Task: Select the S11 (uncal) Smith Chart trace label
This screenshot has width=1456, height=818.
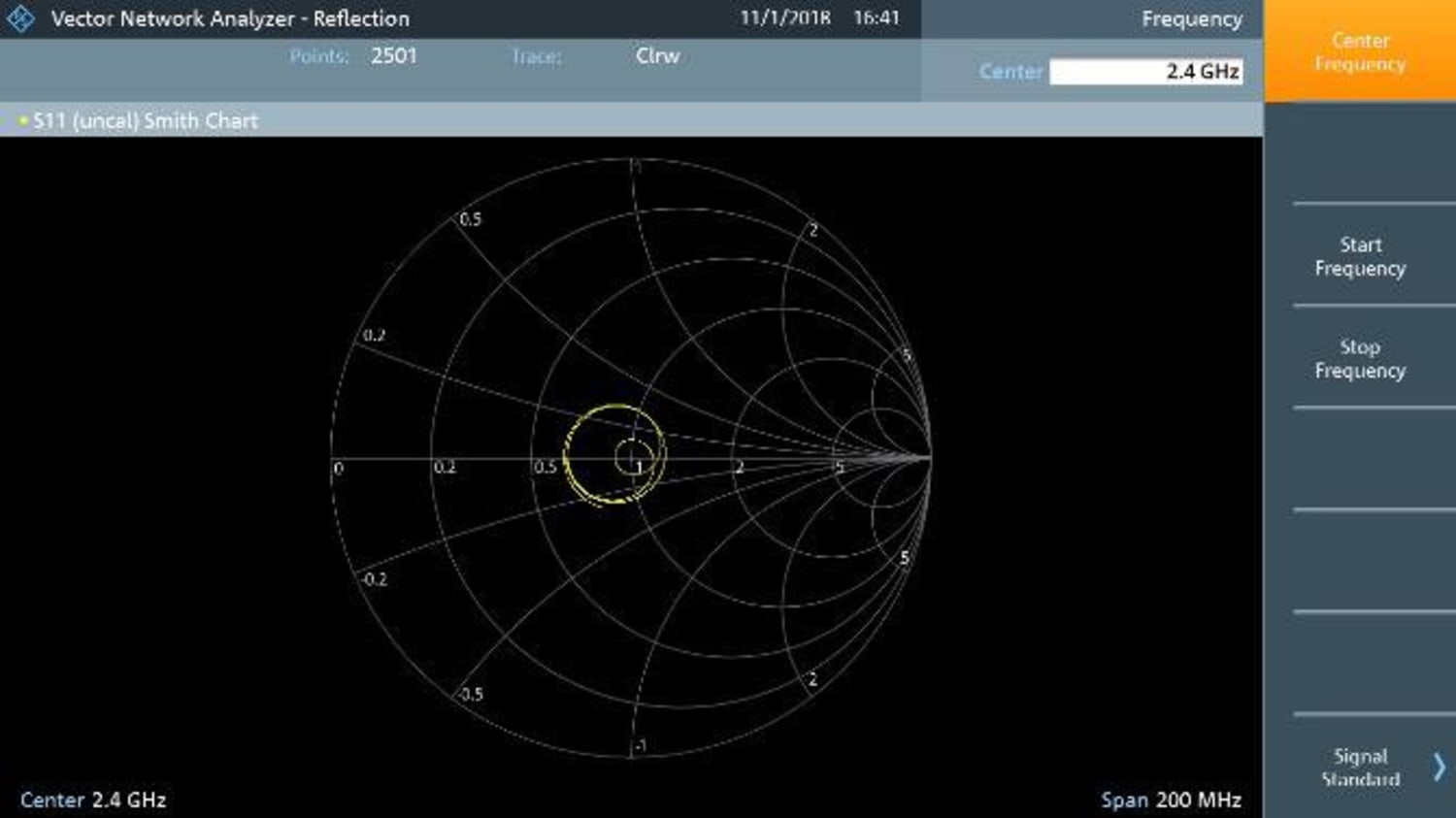Action: pyautogui.click(x=144, y=120)
